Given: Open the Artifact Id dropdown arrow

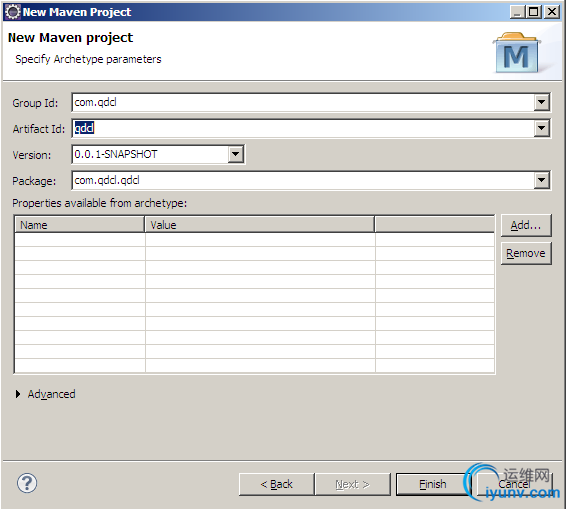Looking at the screenshot, I should tap(541, 128).
